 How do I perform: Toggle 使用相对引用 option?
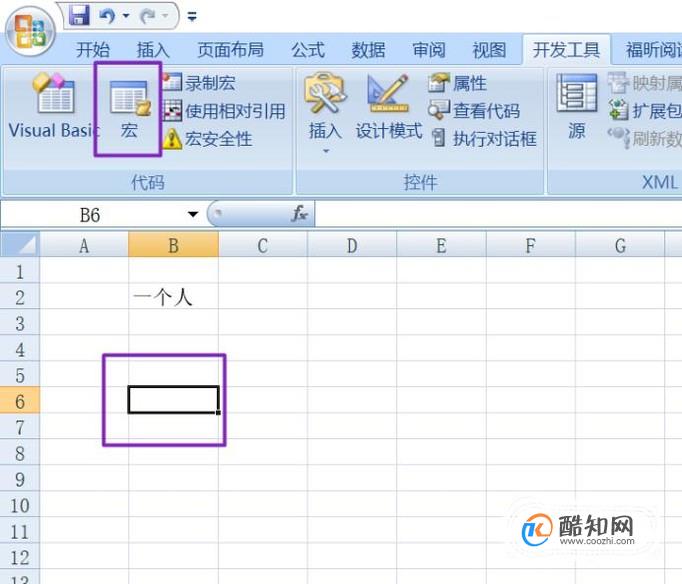[x=224, y=111]
